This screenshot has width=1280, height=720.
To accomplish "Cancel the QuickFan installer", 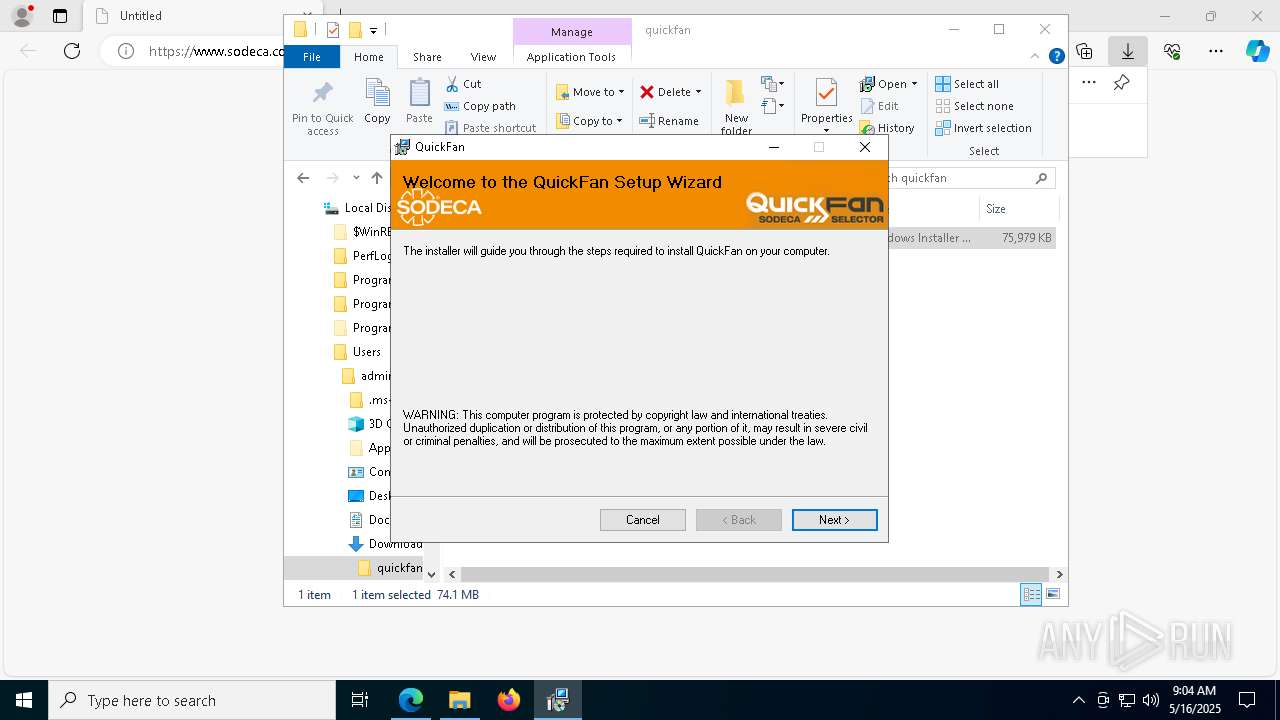I will (642, 520).
